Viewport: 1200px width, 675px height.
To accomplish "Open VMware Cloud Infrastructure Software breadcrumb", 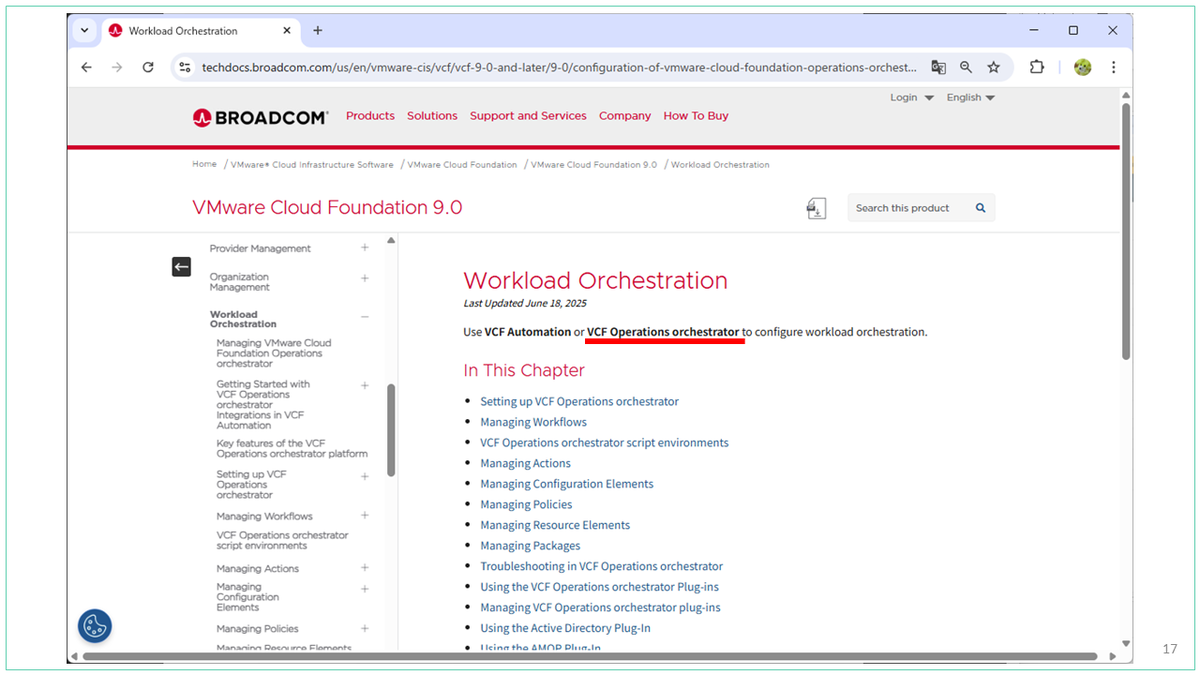I will coord(312,164).
